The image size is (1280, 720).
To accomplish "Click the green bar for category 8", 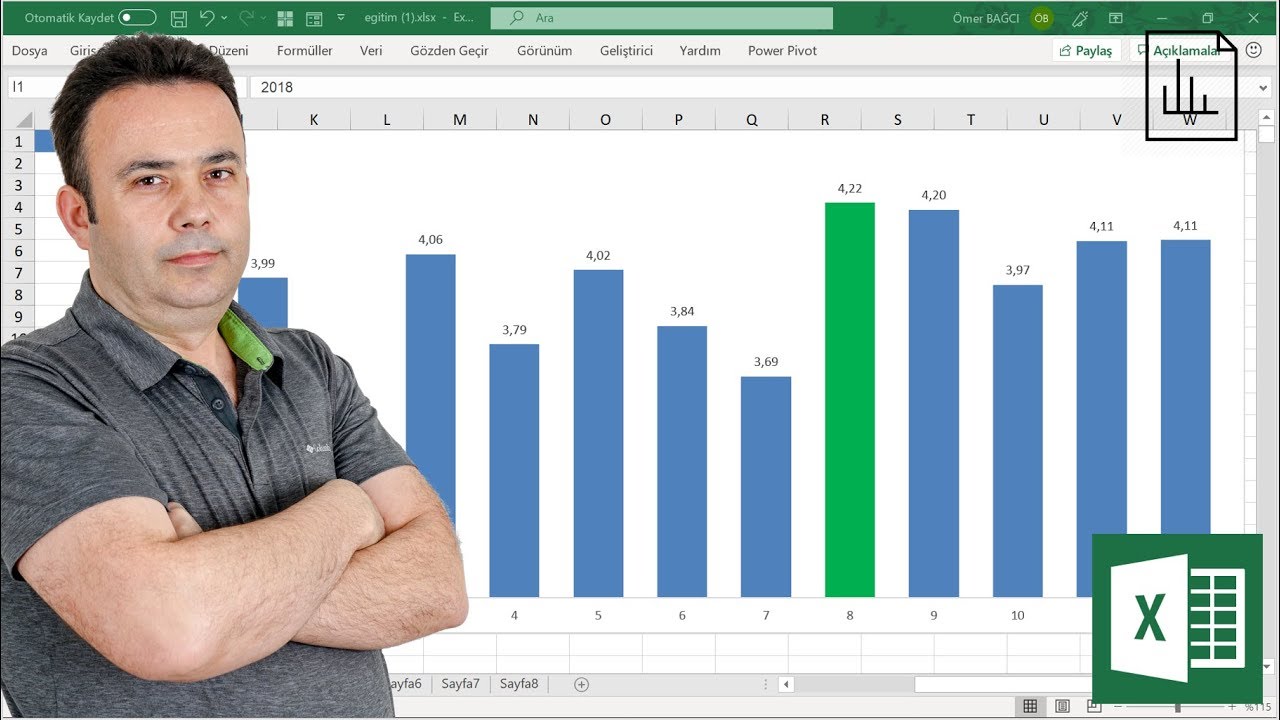I will point(850,400).
